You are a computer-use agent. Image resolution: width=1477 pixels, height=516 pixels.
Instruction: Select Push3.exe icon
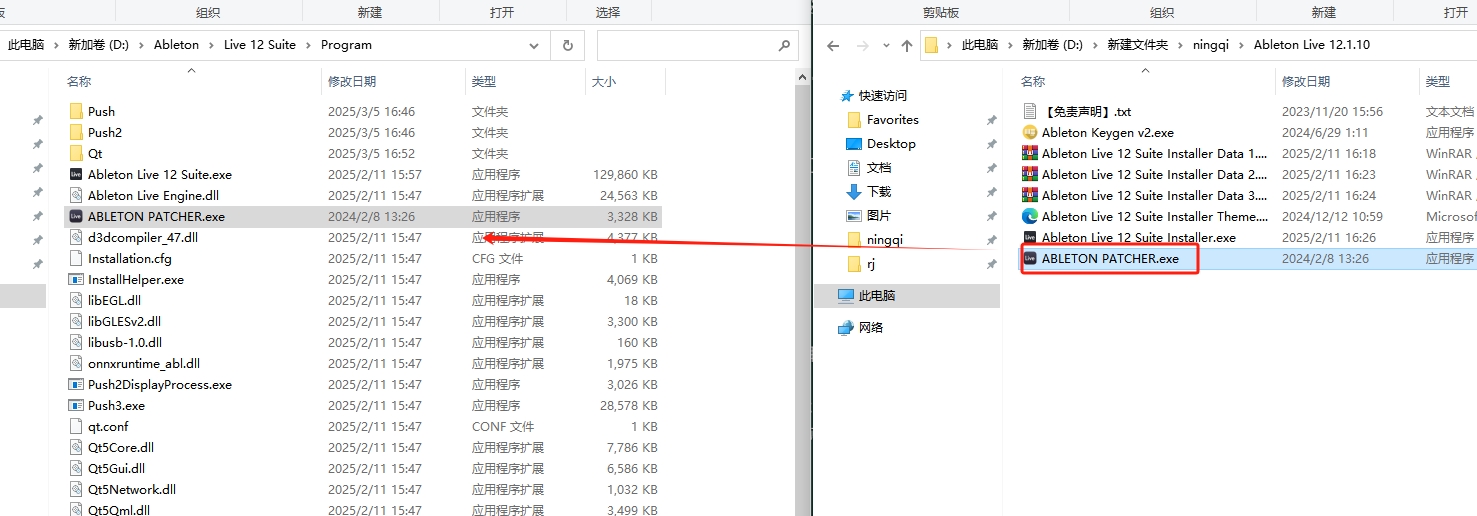click(x=76, y=405)
